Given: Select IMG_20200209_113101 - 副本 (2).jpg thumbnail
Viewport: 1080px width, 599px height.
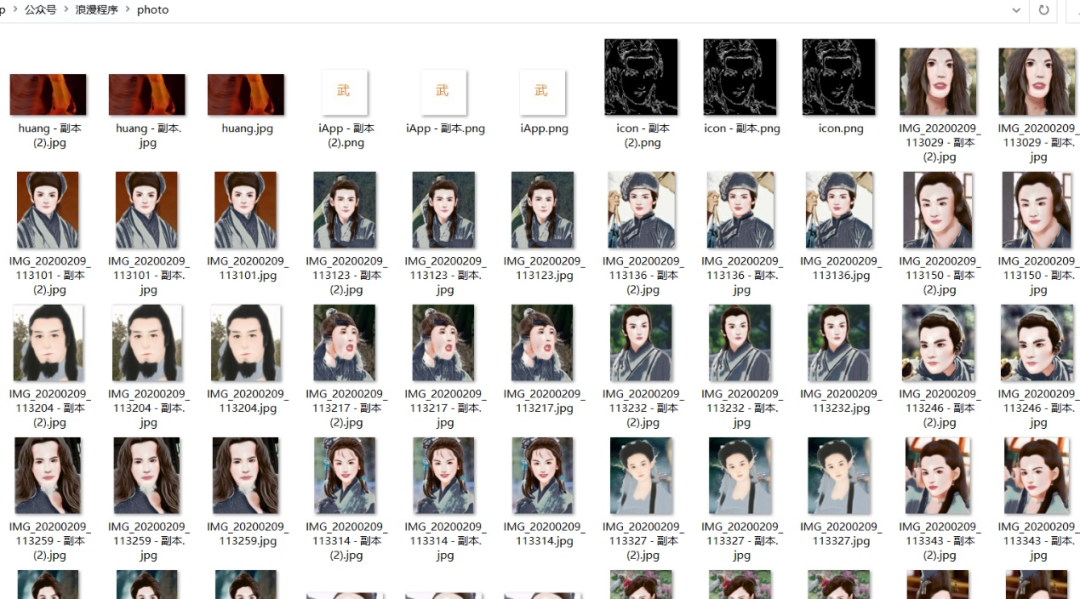Looking at the screenshot, I should click(48, 209).
